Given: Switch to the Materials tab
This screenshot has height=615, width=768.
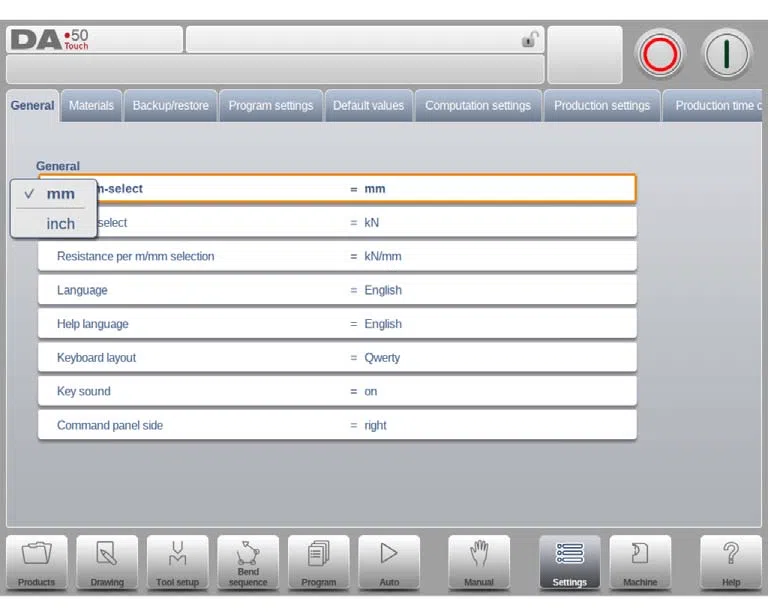Looking at the screenshot, I should pos(91,105).
